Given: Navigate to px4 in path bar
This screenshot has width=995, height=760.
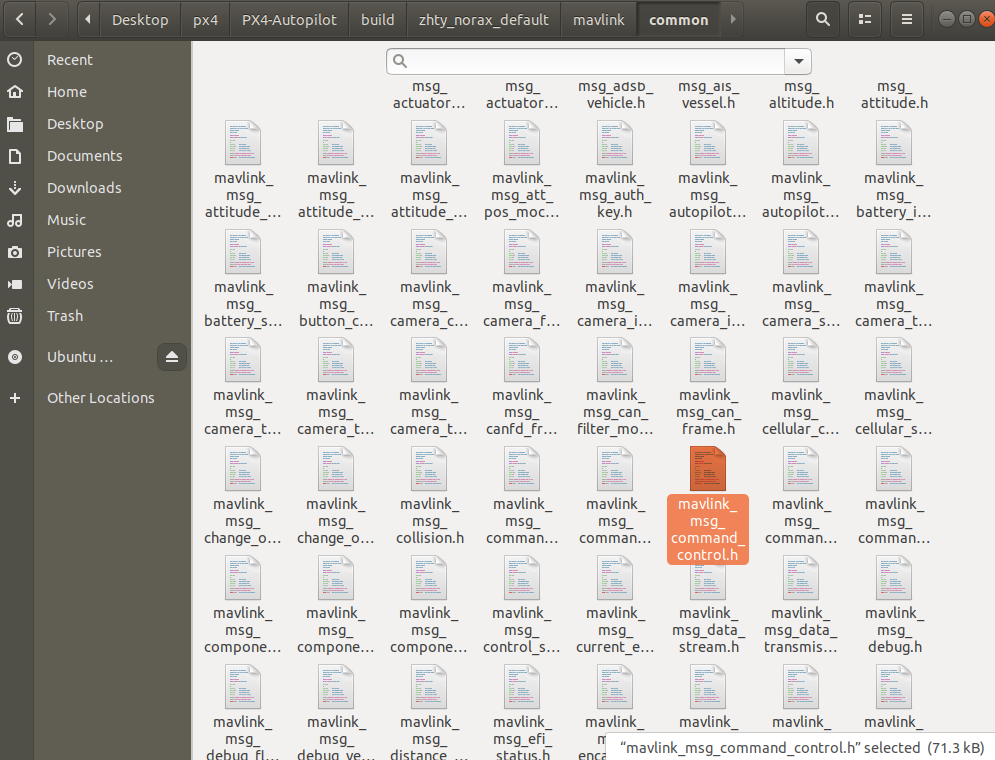Looking at the screenshot, I should tap(206, 20).
